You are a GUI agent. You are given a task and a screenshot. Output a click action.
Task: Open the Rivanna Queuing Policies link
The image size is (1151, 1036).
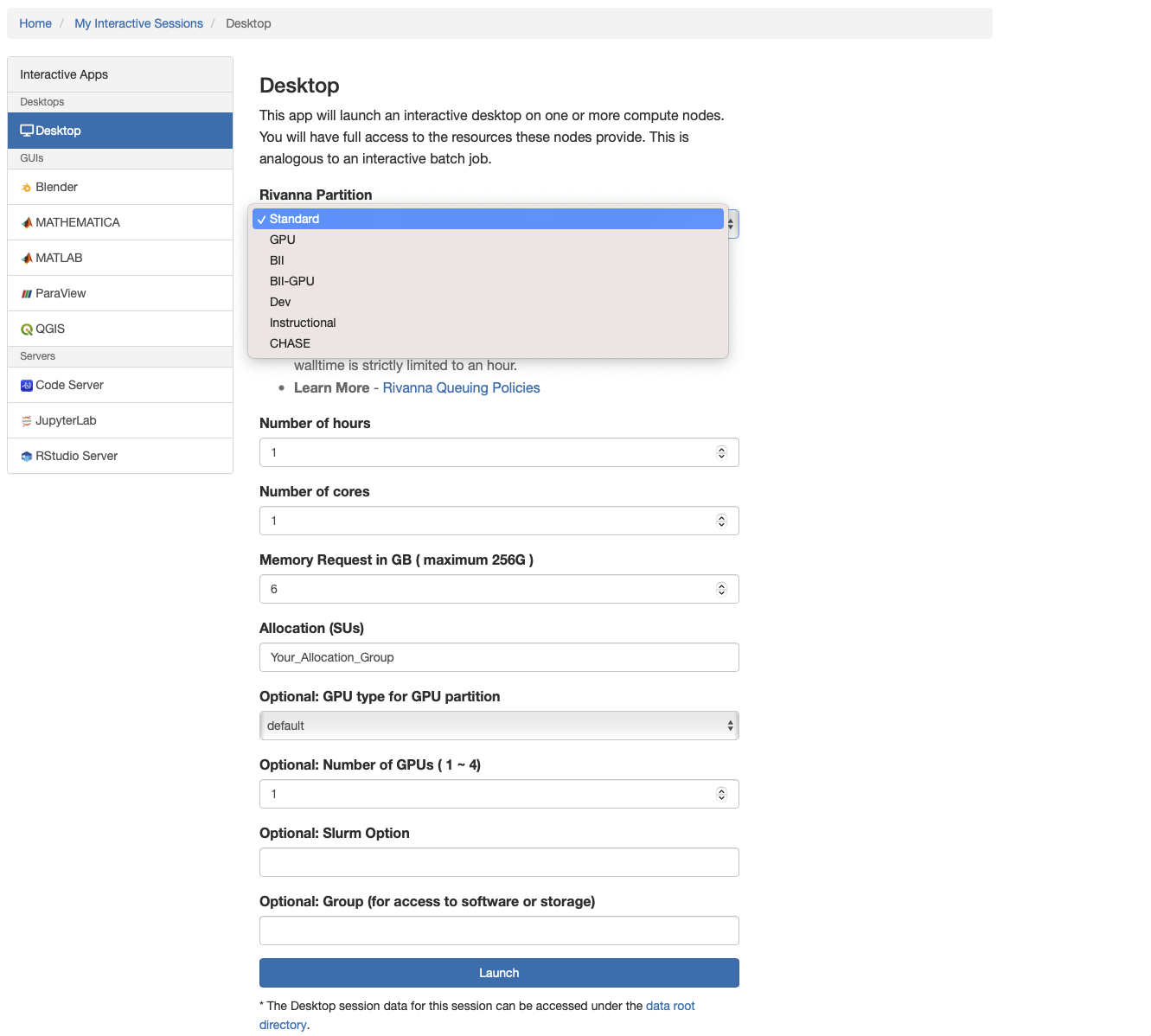[461, 387]
